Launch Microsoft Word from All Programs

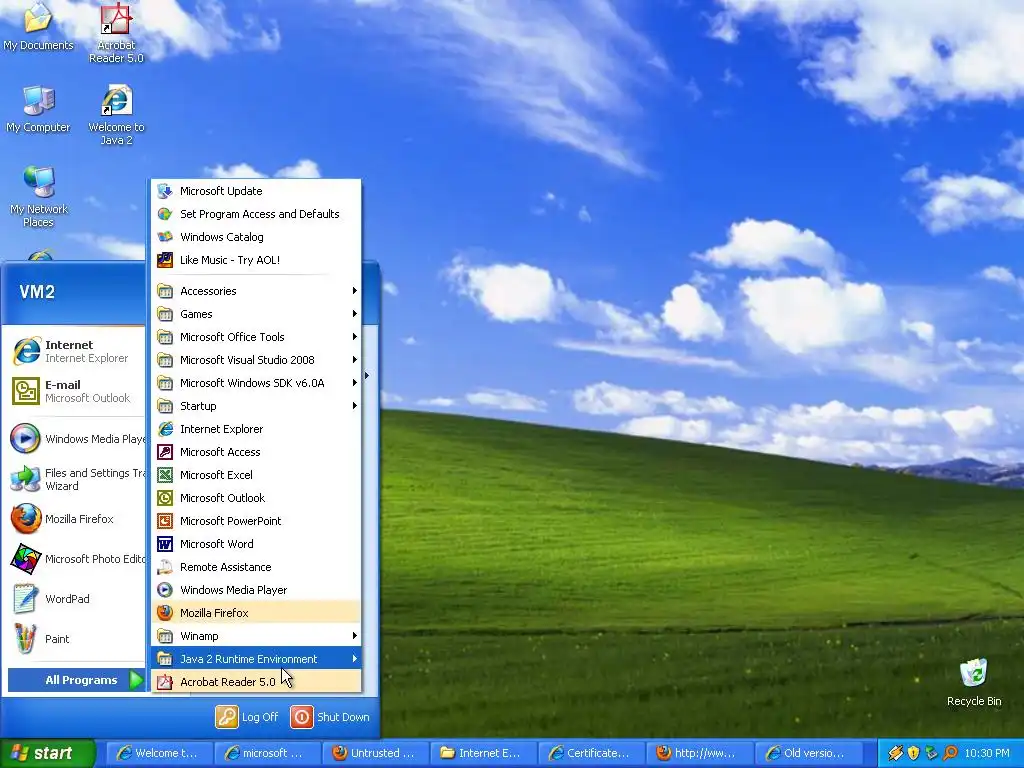[256, 544]
